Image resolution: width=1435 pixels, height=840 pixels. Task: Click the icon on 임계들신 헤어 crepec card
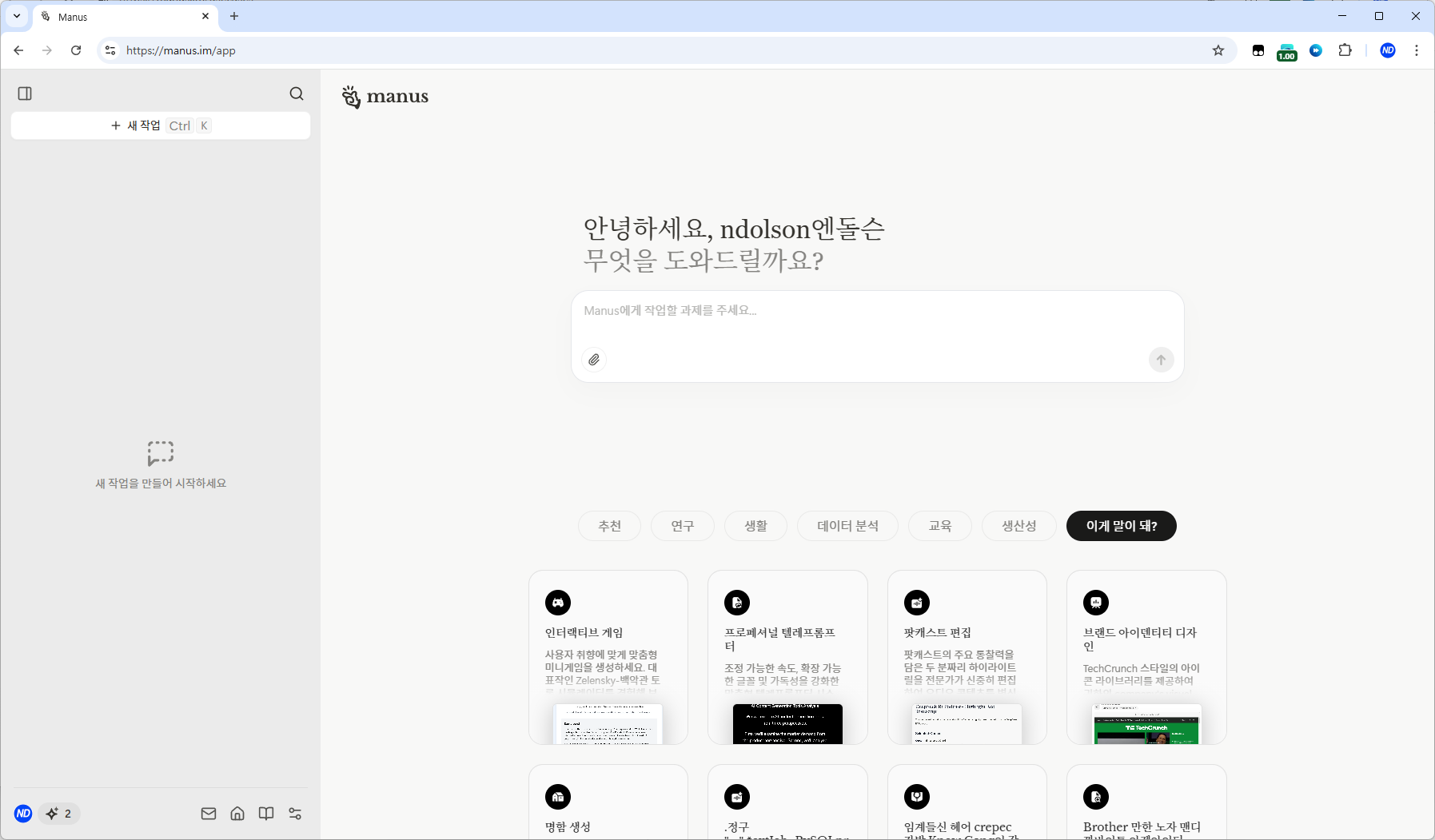[917, 797]
